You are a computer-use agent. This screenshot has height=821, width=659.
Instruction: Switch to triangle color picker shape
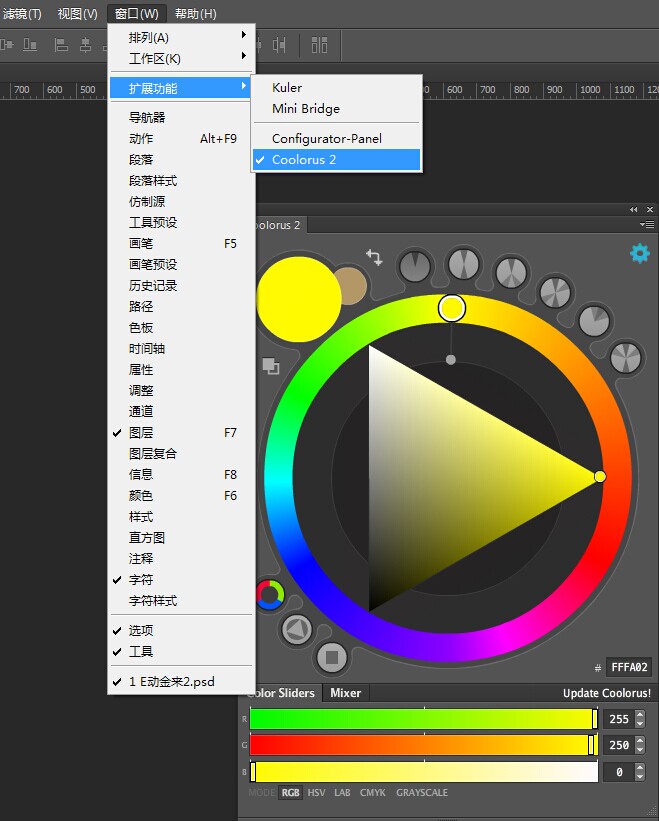(297, 629)
